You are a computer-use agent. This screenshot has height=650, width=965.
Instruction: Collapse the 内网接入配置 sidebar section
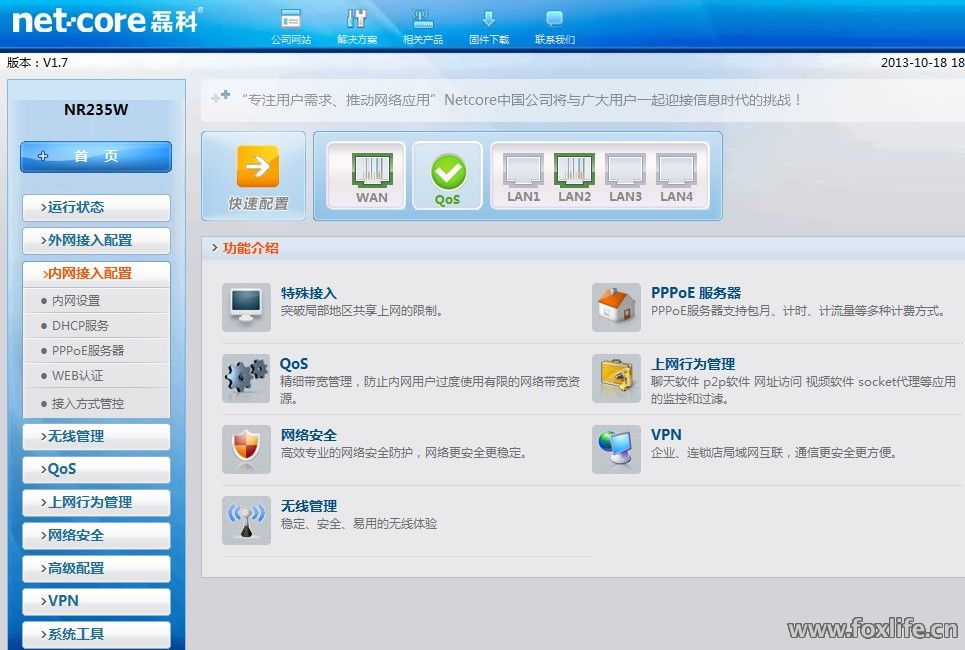[x=96, y=273]
